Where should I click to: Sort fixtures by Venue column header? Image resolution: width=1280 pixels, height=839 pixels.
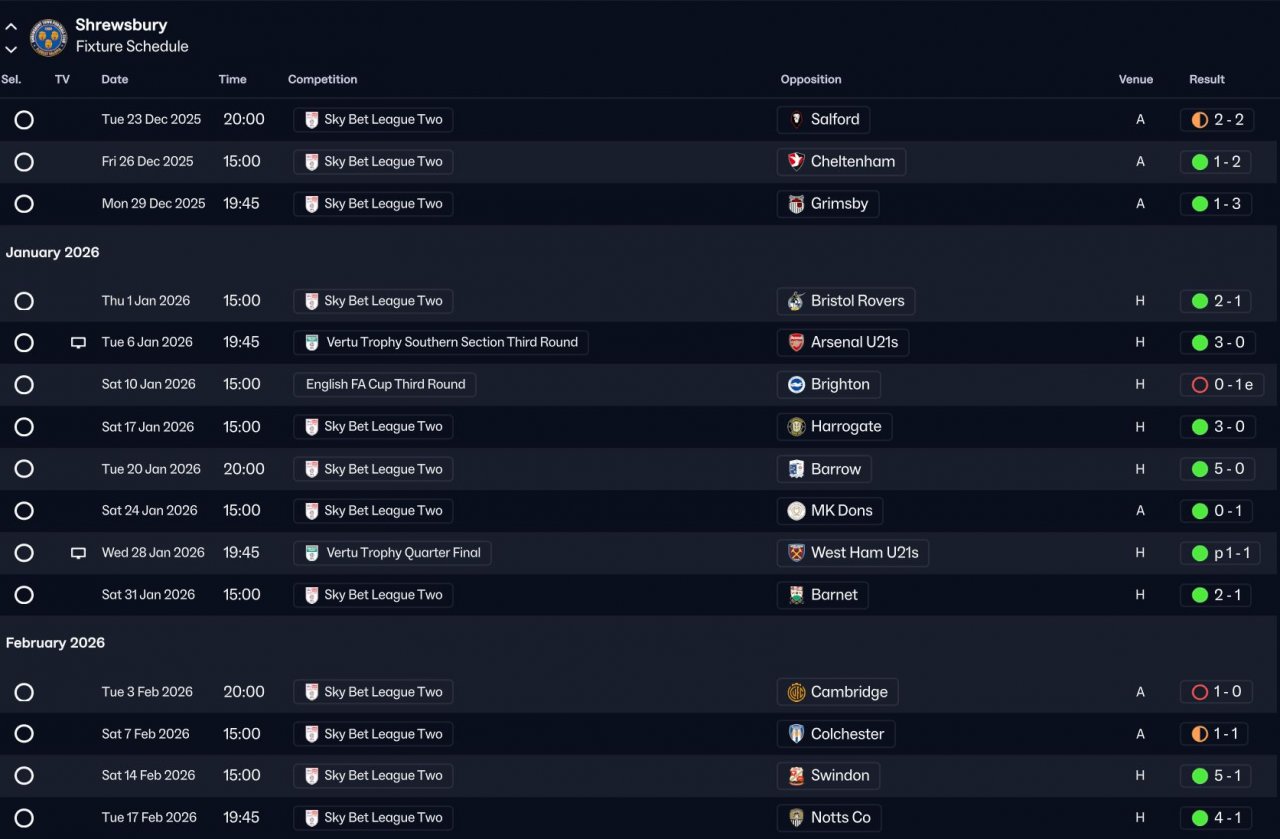click(1136, 79)
